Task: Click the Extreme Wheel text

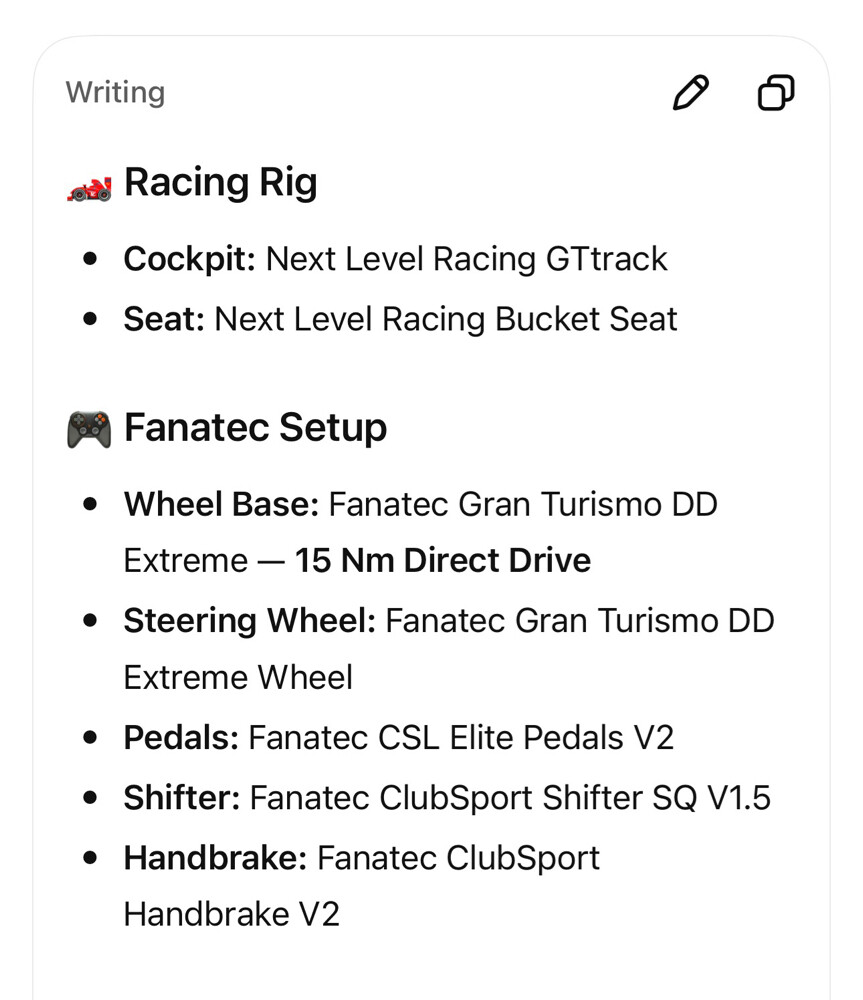Action: tap(238, 677)
